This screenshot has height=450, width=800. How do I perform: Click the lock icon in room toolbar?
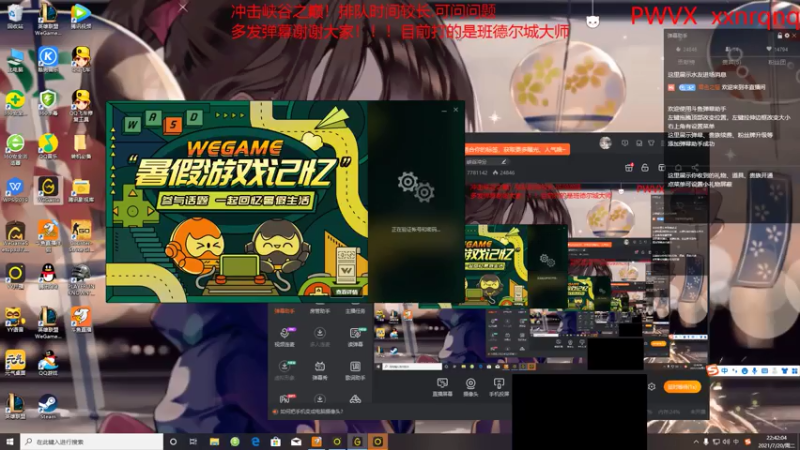645,167
